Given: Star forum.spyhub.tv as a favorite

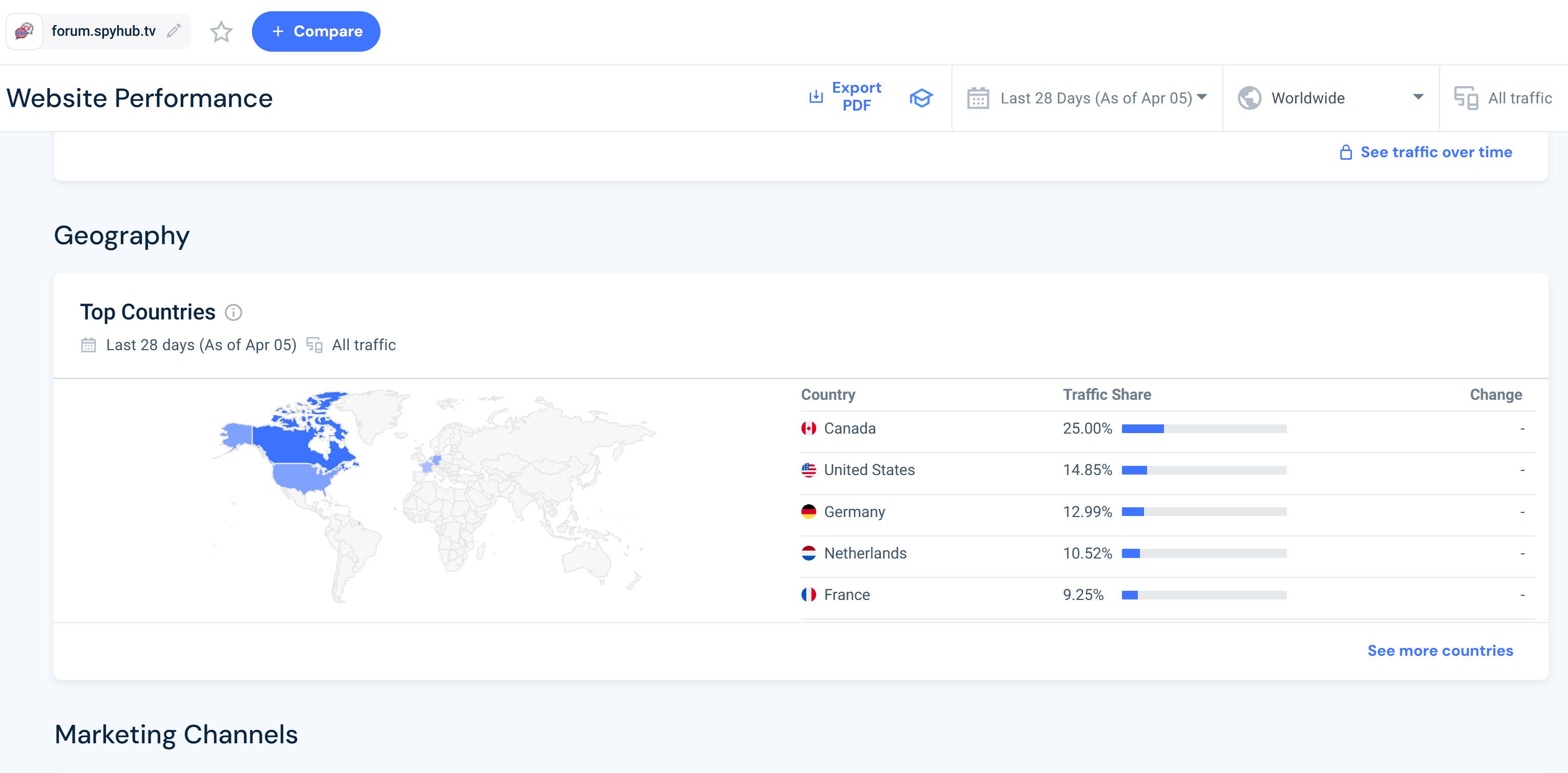Looking at the screenshot, I should 221,32.
